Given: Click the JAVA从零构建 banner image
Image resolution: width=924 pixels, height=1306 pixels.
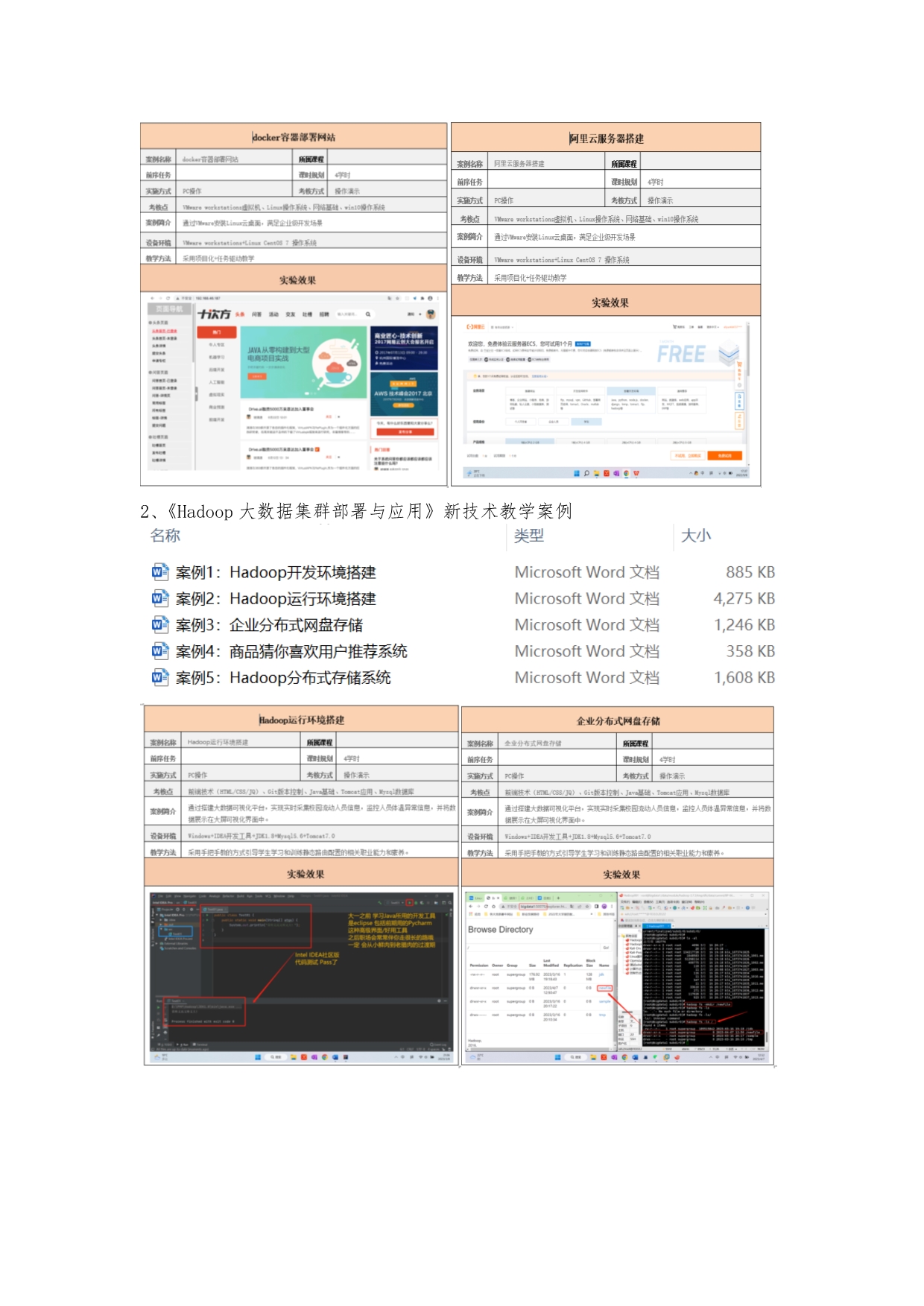Looking at the screenshot, I should [x=306, y=361].
